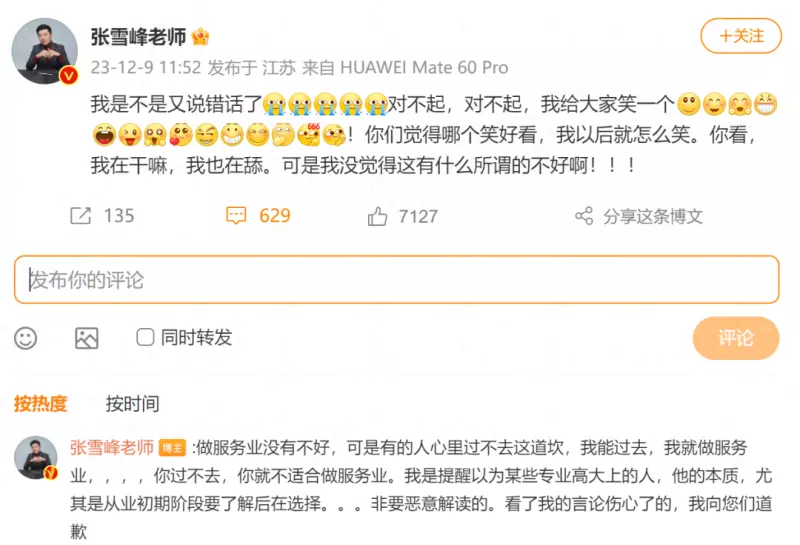Image resolution: width=800 pixels, height=545 pixels.
Task: Open the orange V verification badge on the post avatar
Action: 68,76
